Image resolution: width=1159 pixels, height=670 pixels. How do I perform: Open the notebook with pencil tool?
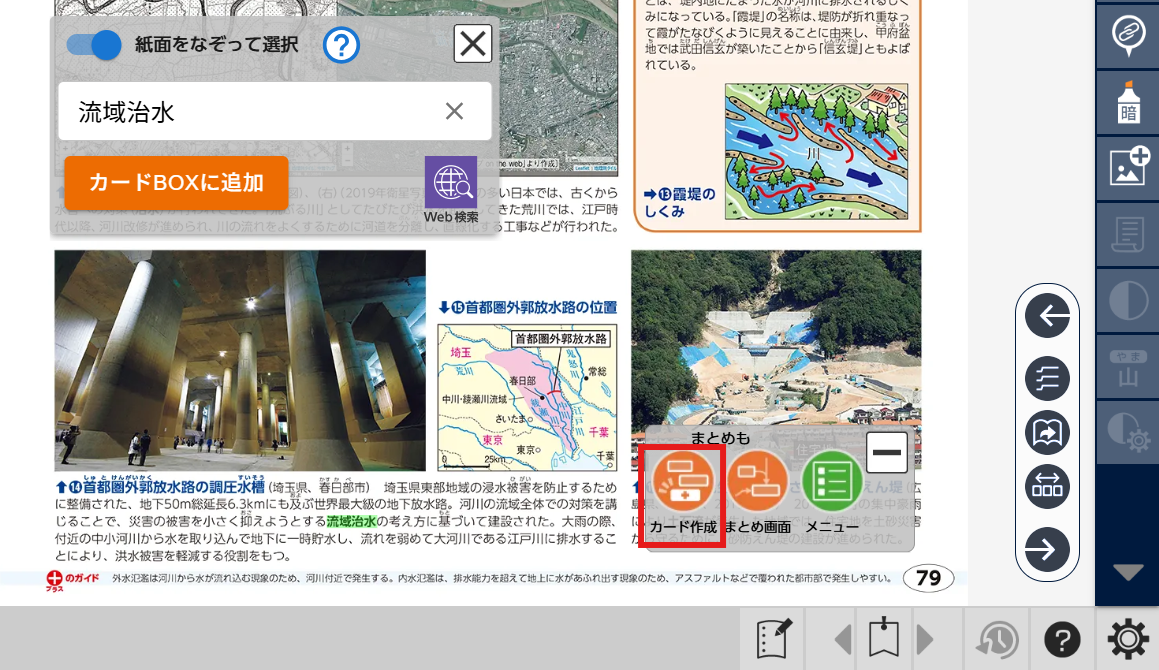pos(774,639)
